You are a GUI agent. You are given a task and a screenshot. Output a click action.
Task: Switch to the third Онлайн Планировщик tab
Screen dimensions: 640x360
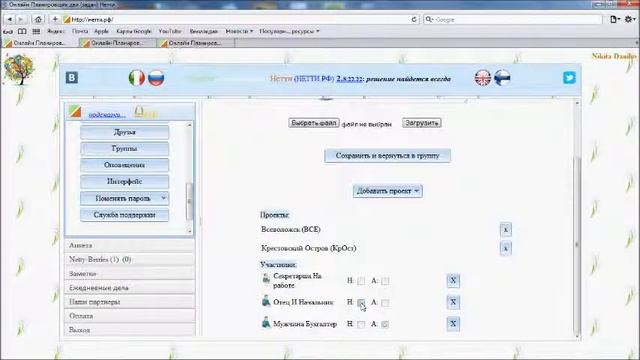click(195, 43)
